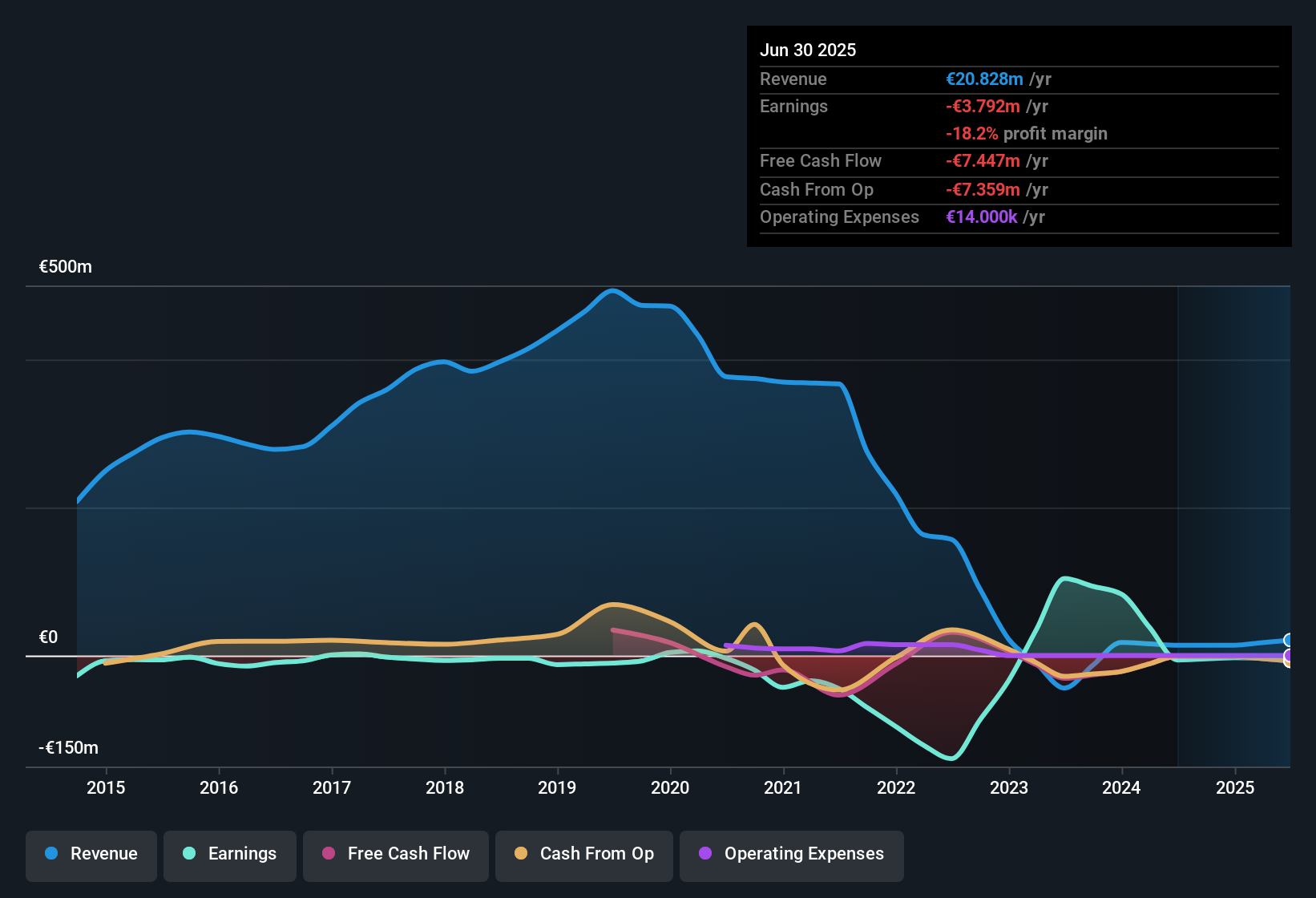The height and width of the screenshot is (898, 1316).
Task: Click the €20.828m Revenue figure
Action: (983, 79)
